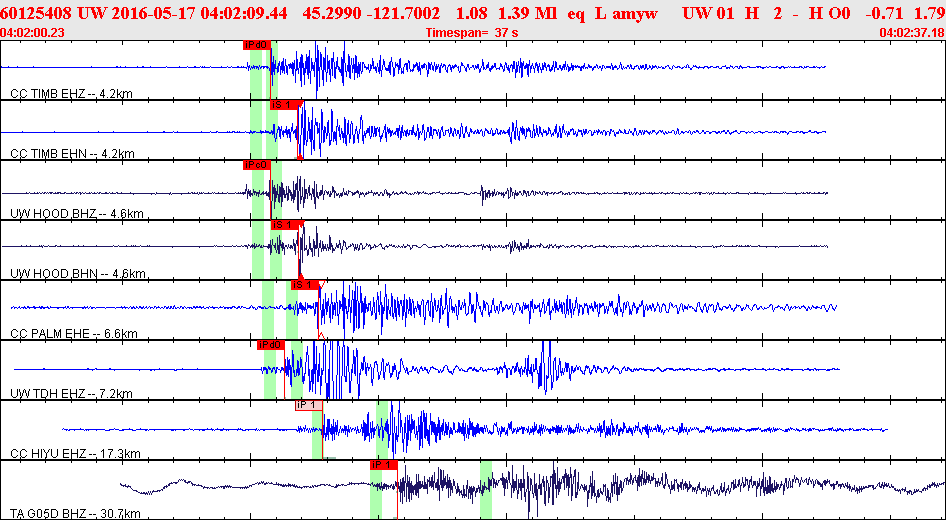Click the iPc0 pick flag on HOOD BHZ trace
946x520 pixels.
point(256,165)
